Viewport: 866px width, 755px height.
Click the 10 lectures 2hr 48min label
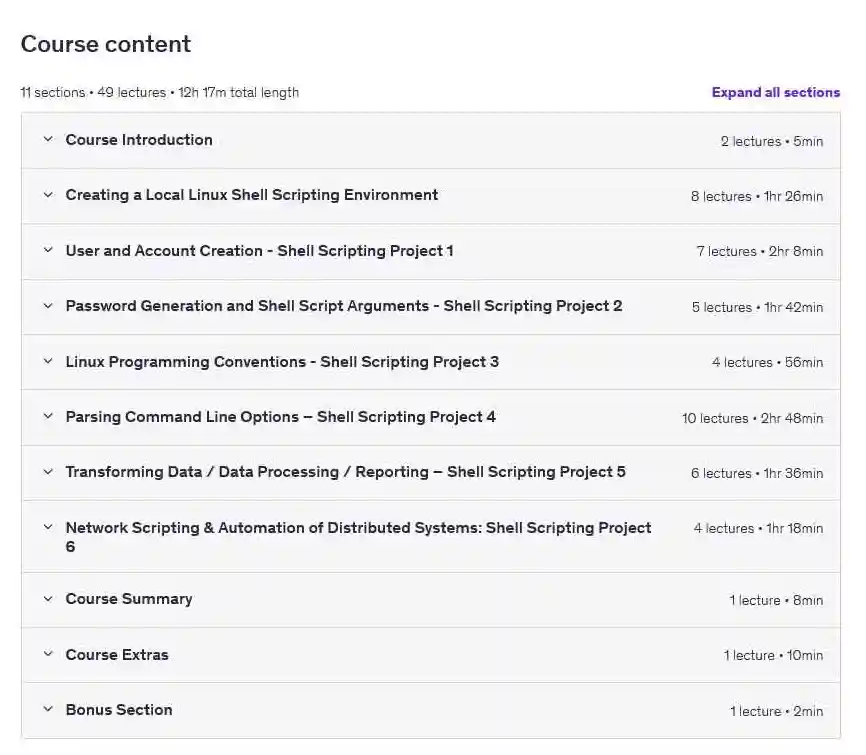(x=752, y=418)
